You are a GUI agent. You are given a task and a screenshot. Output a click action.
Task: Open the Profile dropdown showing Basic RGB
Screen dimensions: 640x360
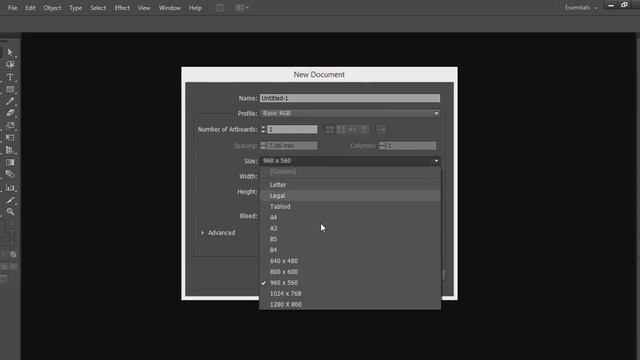[350, 113]
